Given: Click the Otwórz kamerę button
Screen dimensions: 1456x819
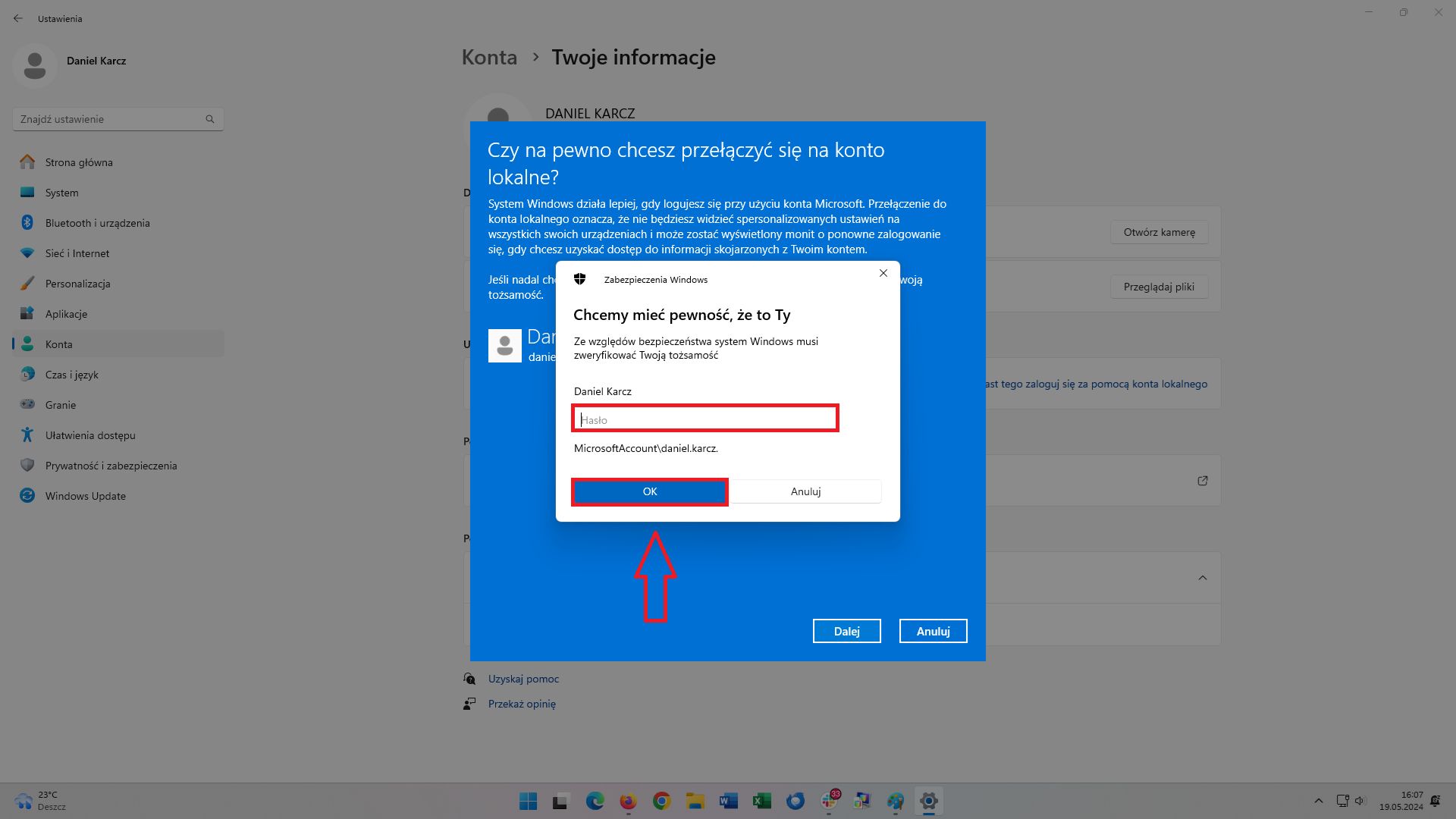Looking at the screenshot, I should [x=1159, y=232].
